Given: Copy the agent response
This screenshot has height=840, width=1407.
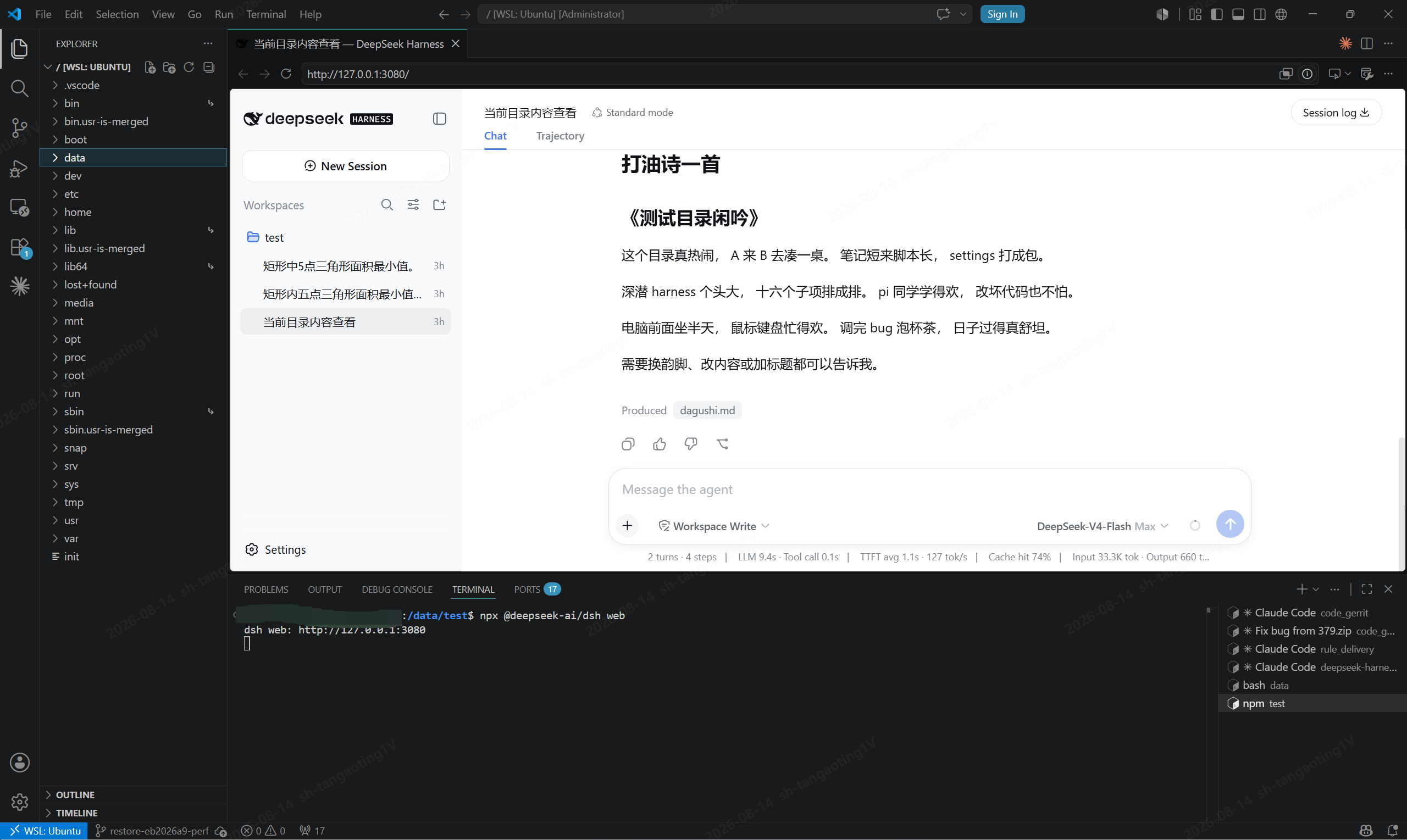Looking at the screenshot, I should click(x=628, y=444).
